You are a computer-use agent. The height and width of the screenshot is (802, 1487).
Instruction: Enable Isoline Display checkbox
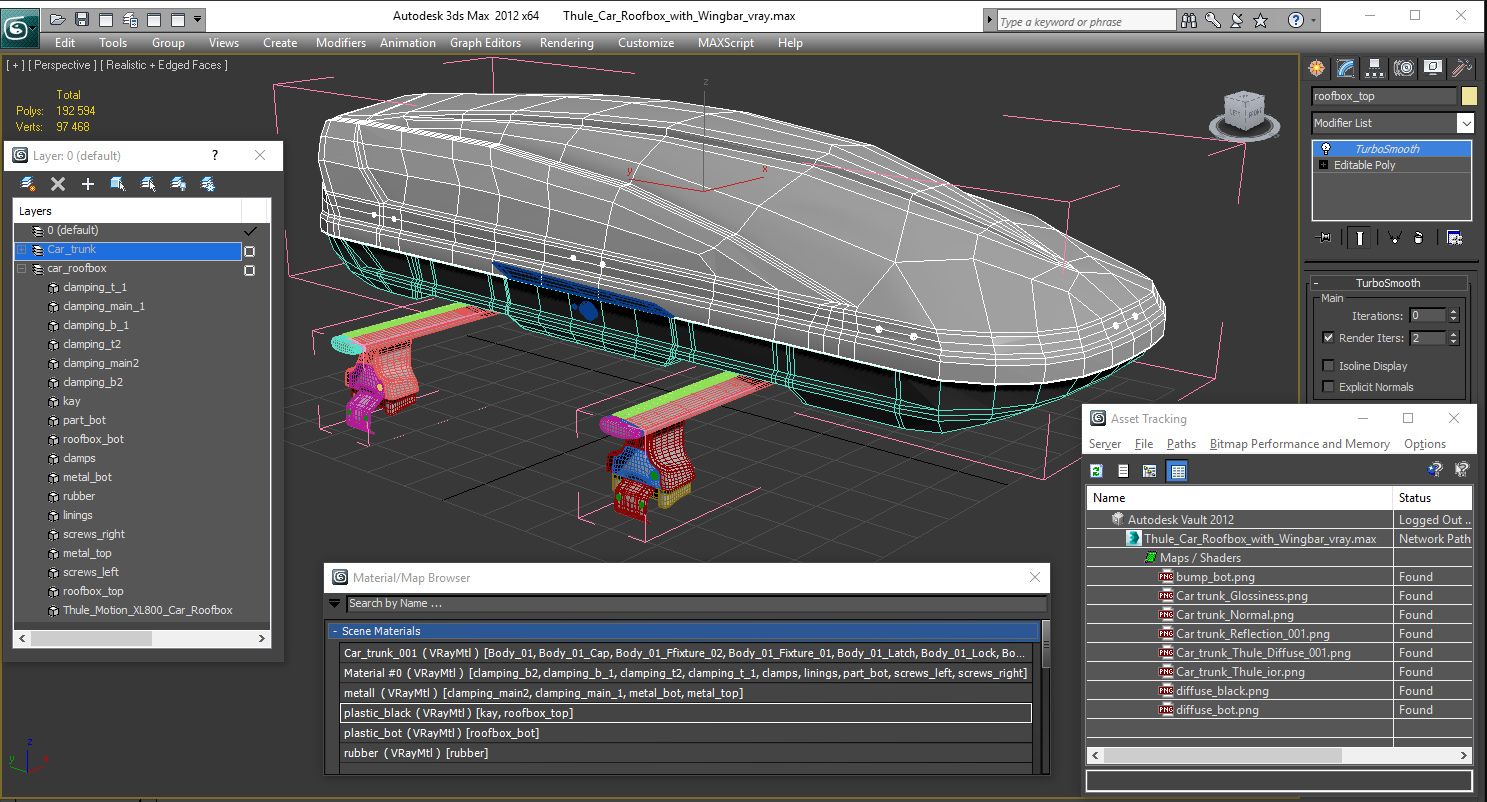click(x=1328, y=366)
